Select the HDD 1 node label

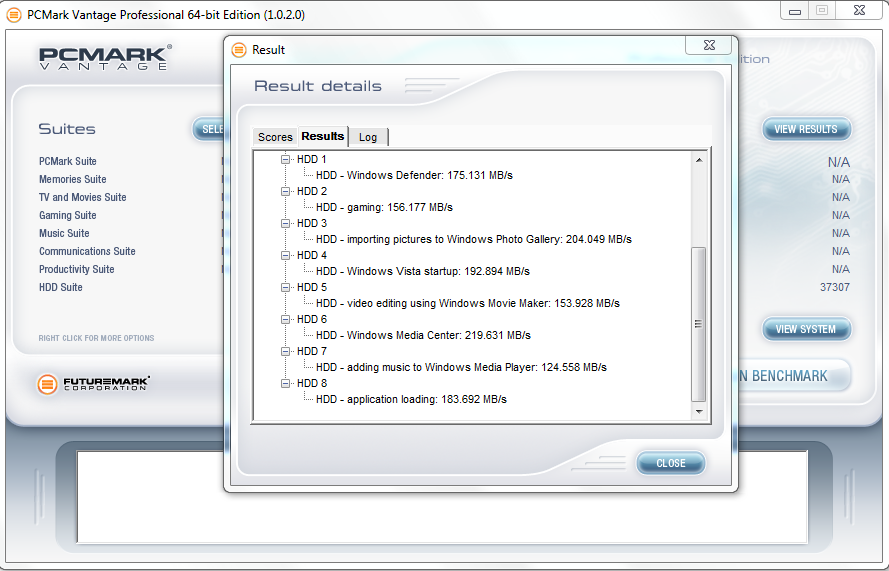(312, 159)
